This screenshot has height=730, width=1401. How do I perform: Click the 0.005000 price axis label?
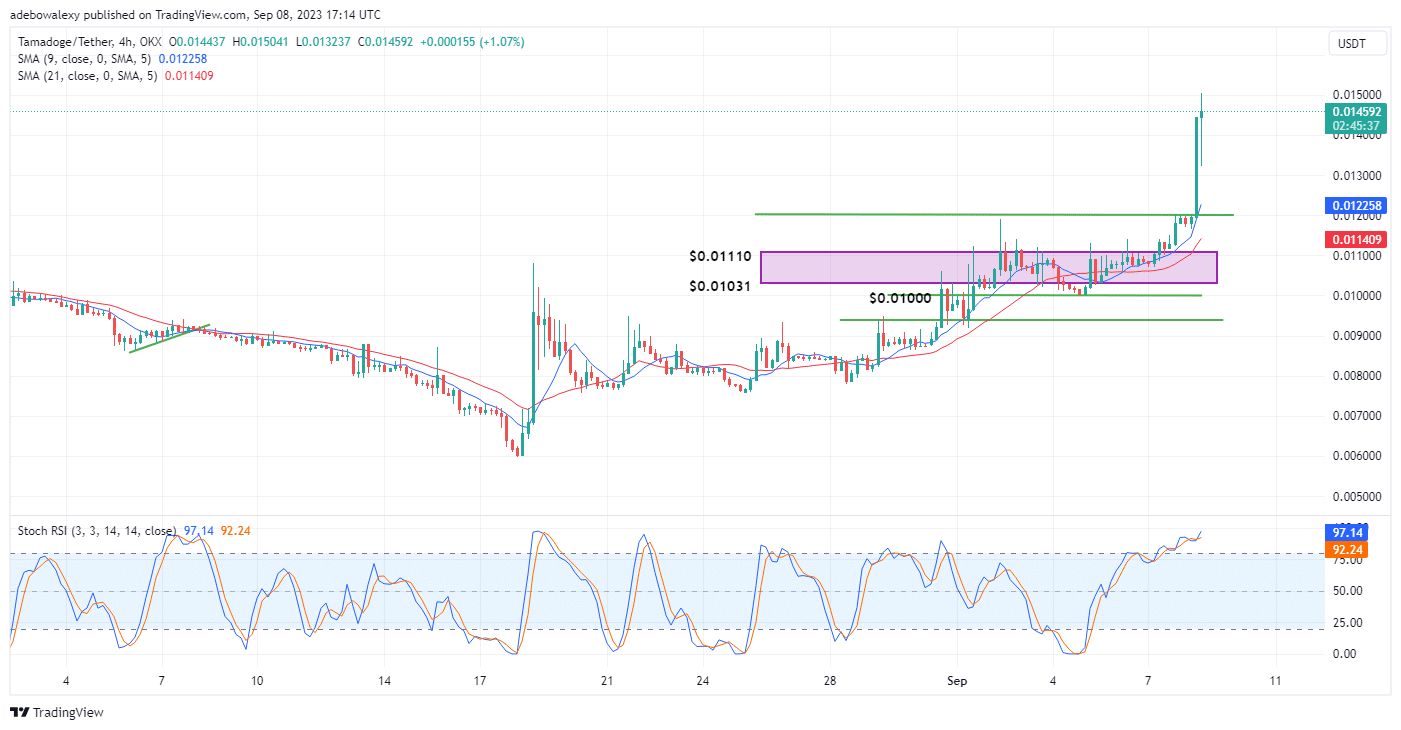pos(1356,496)
